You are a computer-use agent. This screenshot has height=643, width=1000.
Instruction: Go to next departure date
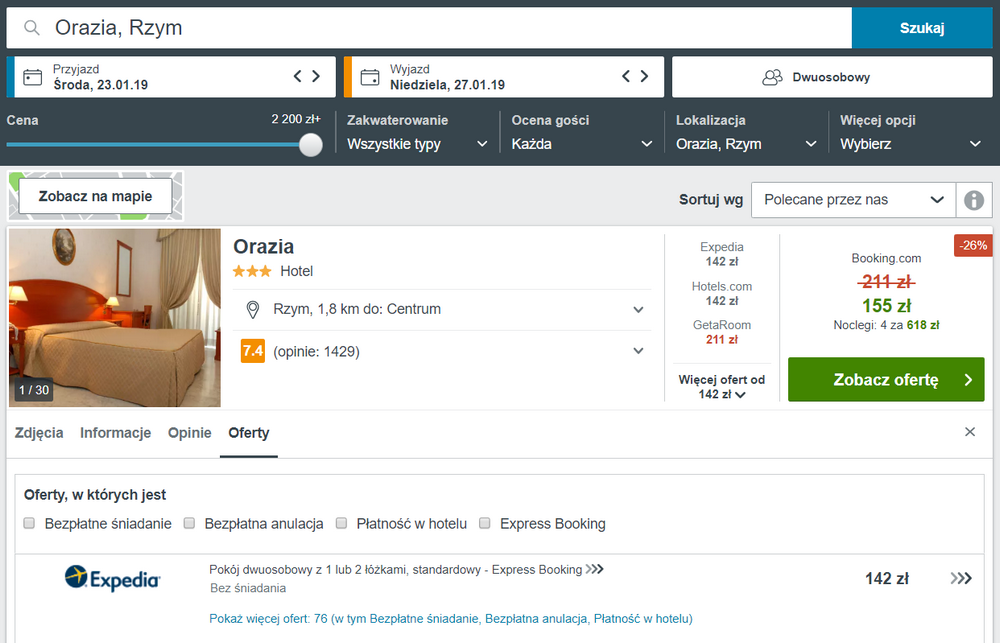[x=644, y=77]
